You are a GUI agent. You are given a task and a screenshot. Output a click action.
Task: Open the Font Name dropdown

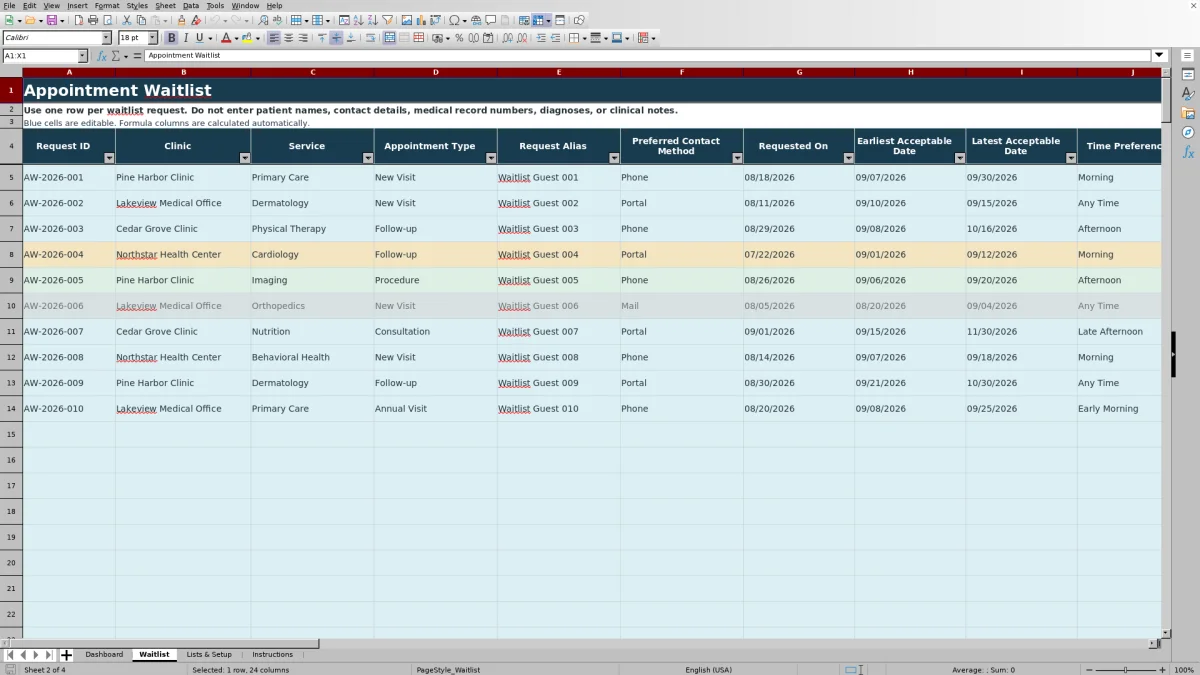tap(106, 38)
